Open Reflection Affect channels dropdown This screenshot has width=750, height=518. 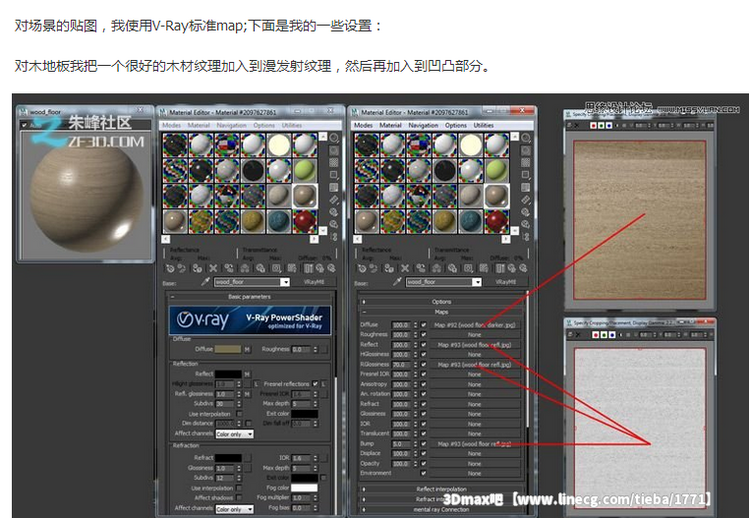click(x=234, y=434)
